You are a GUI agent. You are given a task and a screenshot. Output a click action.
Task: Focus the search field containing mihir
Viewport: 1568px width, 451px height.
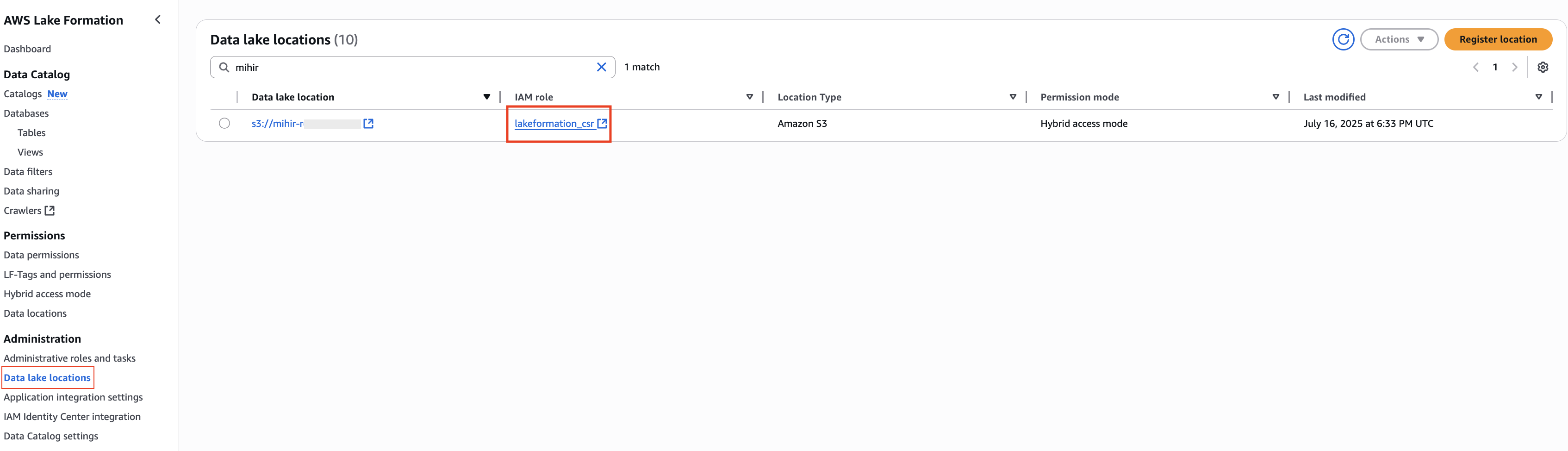point(413,67)
